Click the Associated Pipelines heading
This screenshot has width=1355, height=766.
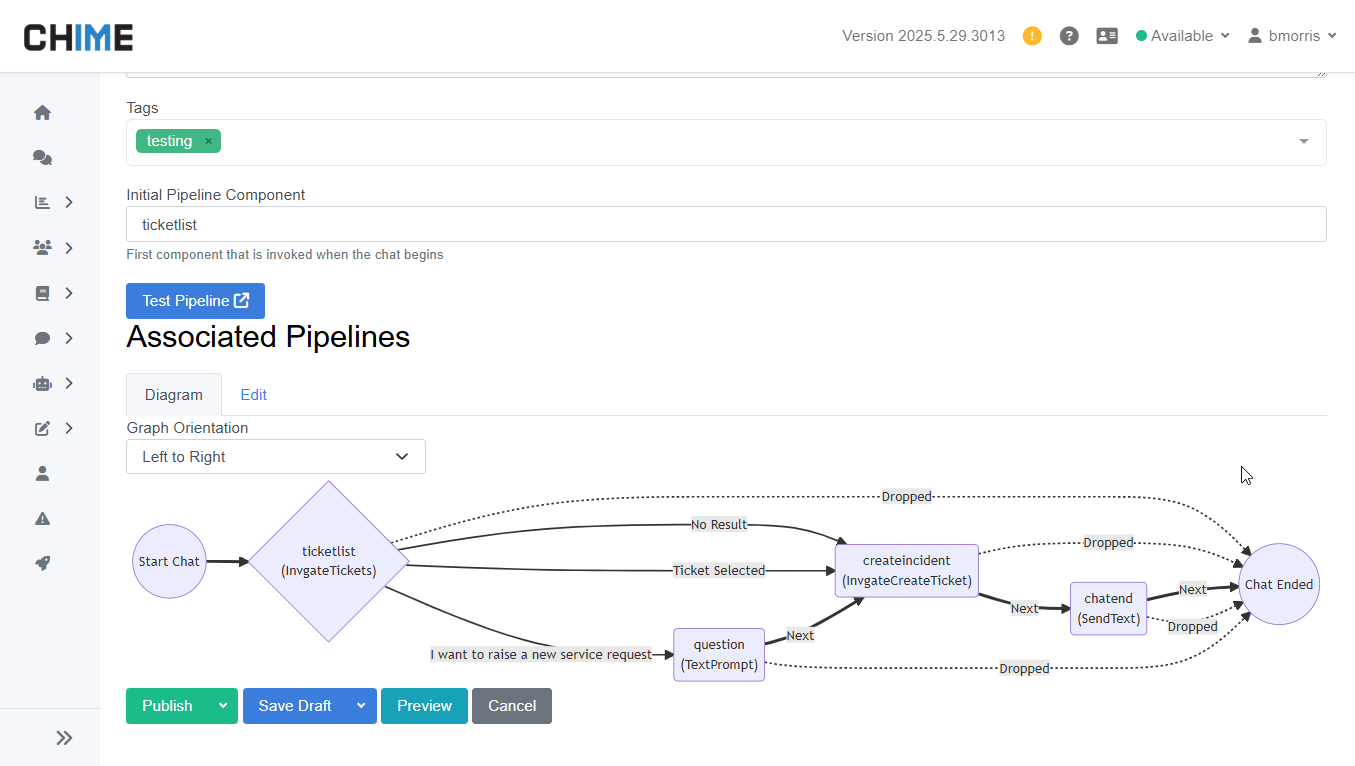click(x=268, y=337)
